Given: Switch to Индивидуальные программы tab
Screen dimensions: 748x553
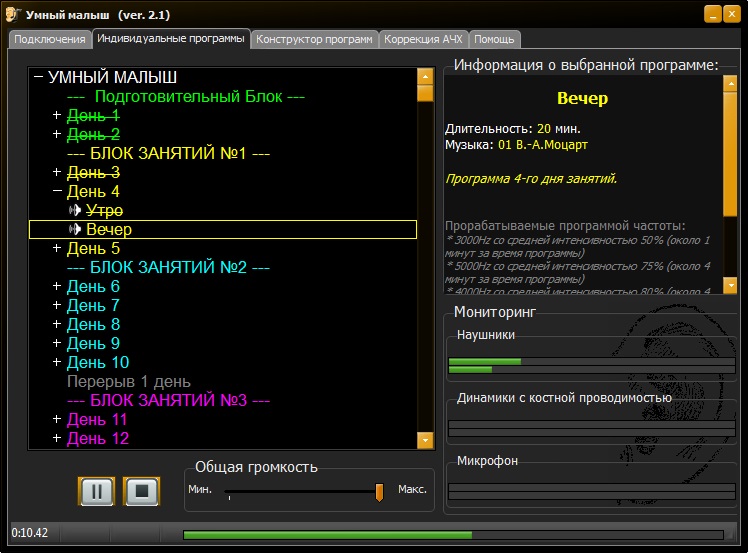Looking at the screenshot, I should click(171, 38).
